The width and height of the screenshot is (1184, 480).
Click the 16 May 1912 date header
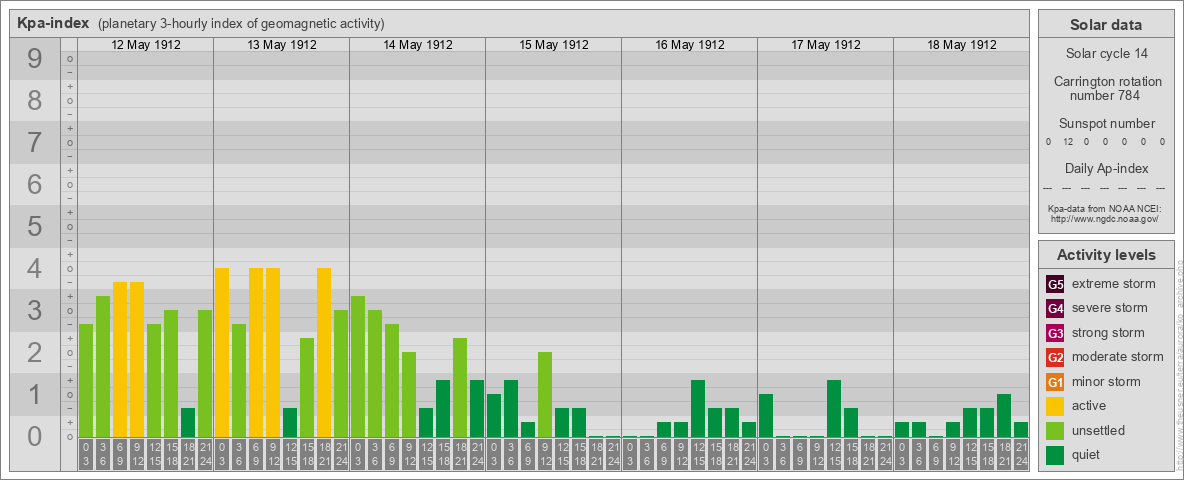click(689, 45)
